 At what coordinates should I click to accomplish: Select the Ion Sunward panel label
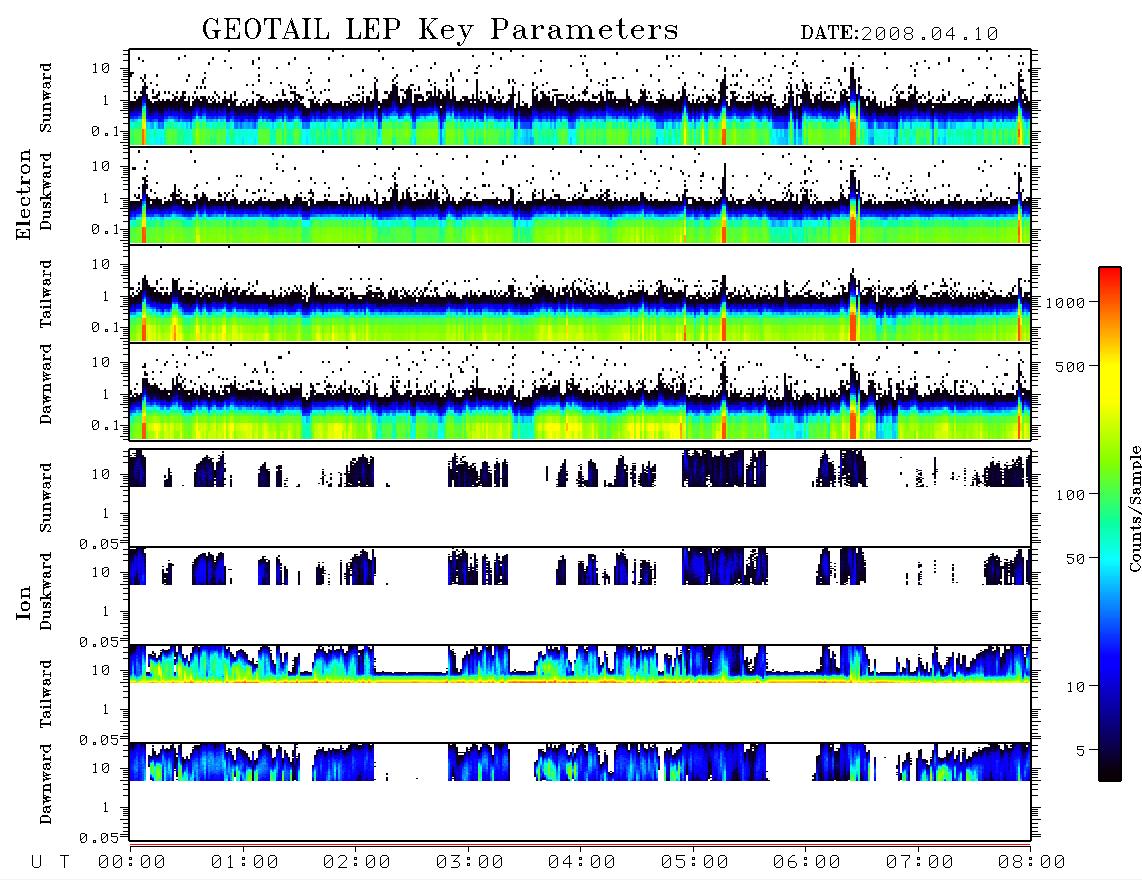click(x=46, y=498)
